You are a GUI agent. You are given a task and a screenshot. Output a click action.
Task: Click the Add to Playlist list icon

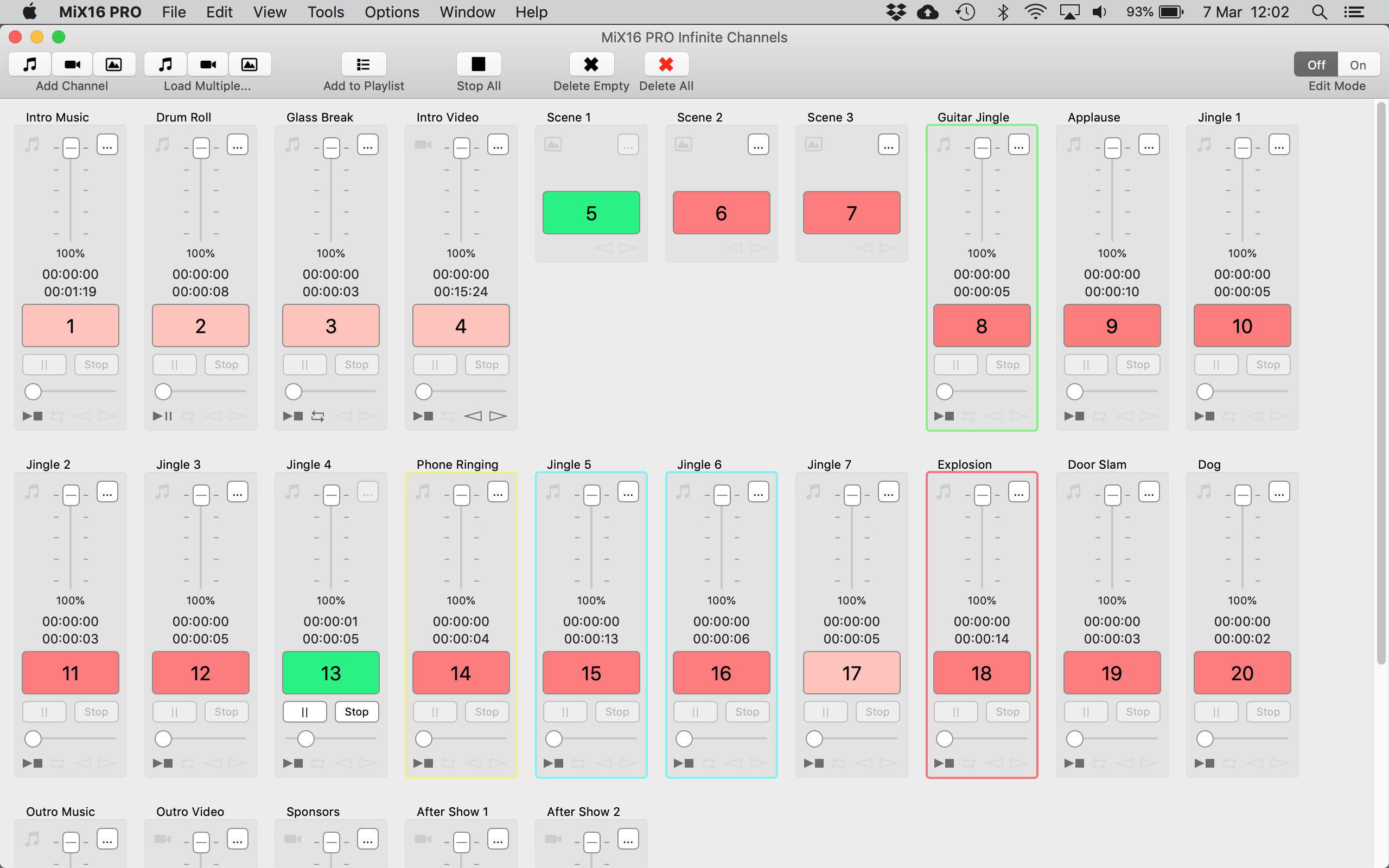coord(364,65)
